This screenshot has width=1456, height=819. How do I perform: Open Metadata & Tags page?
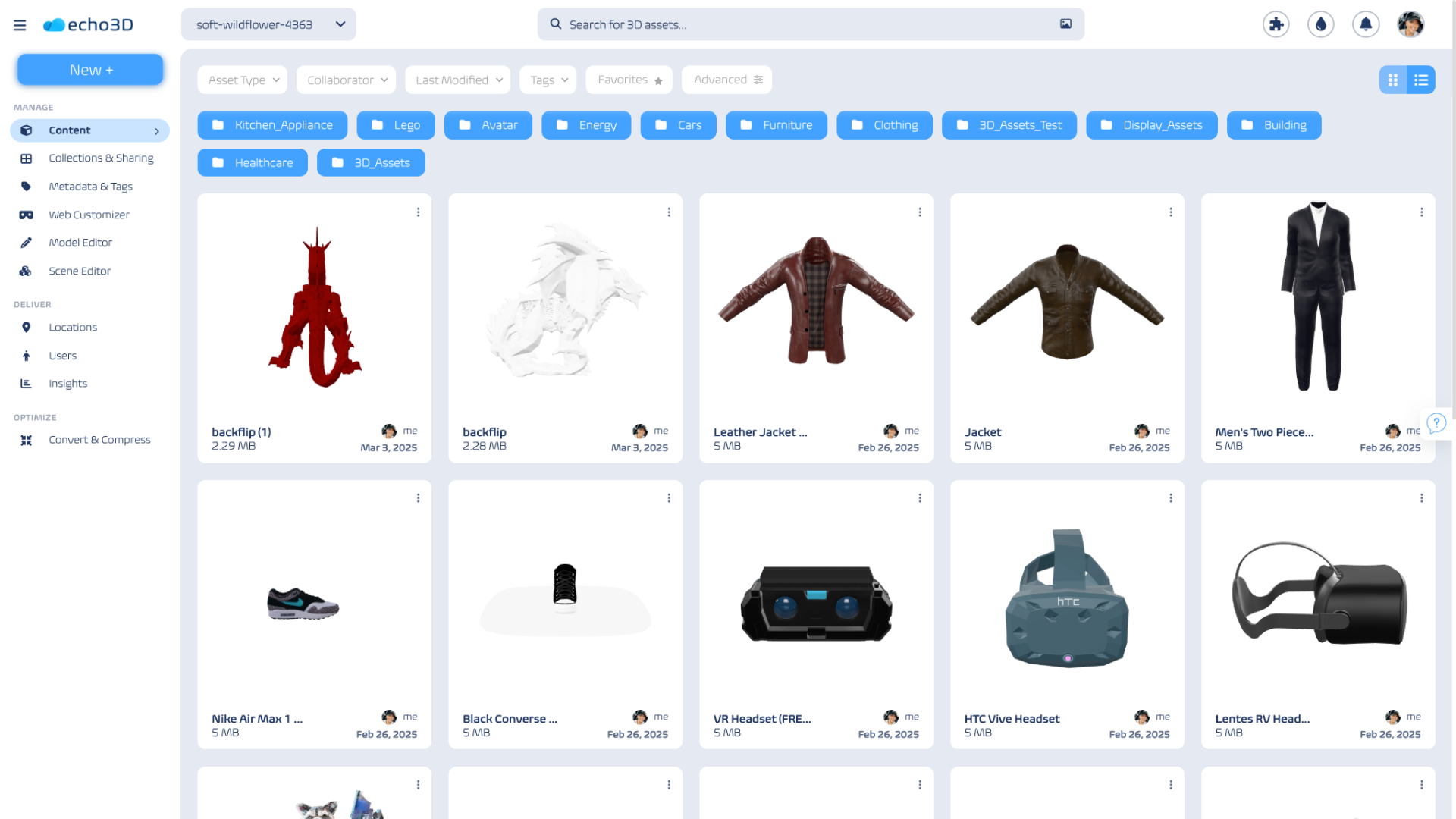tap(89, 187)
